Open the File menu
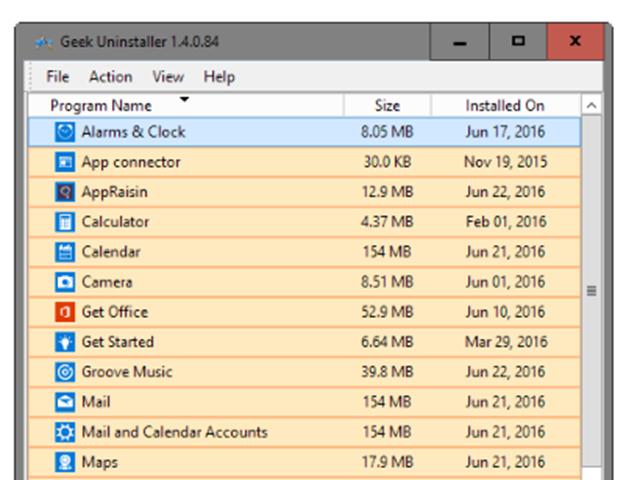This screenshot has width=640, height=480. [58, 77]
